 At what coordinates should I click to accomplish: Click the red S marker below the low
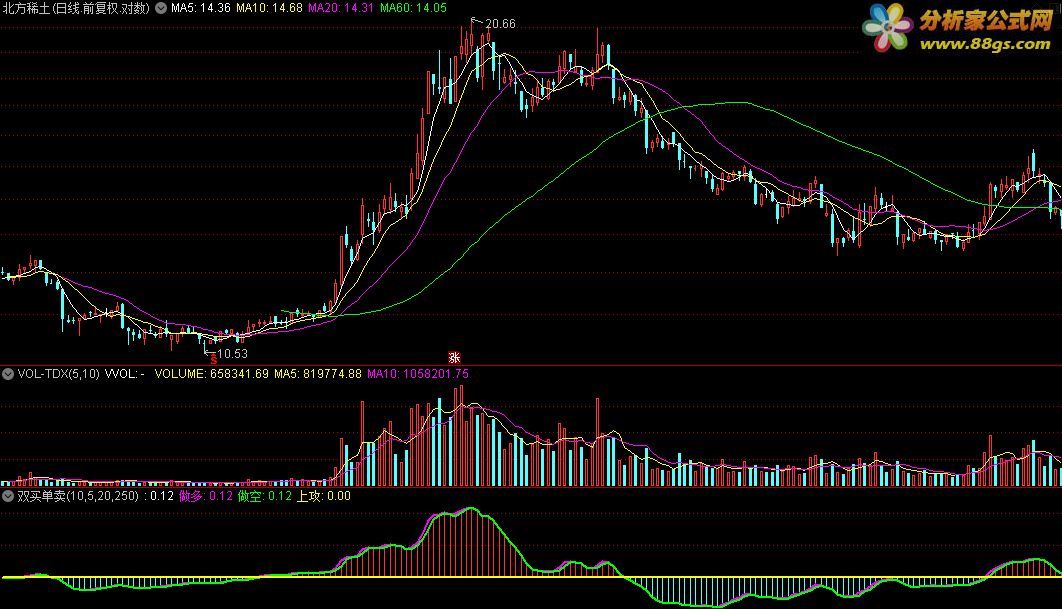[x=214, y=360]
